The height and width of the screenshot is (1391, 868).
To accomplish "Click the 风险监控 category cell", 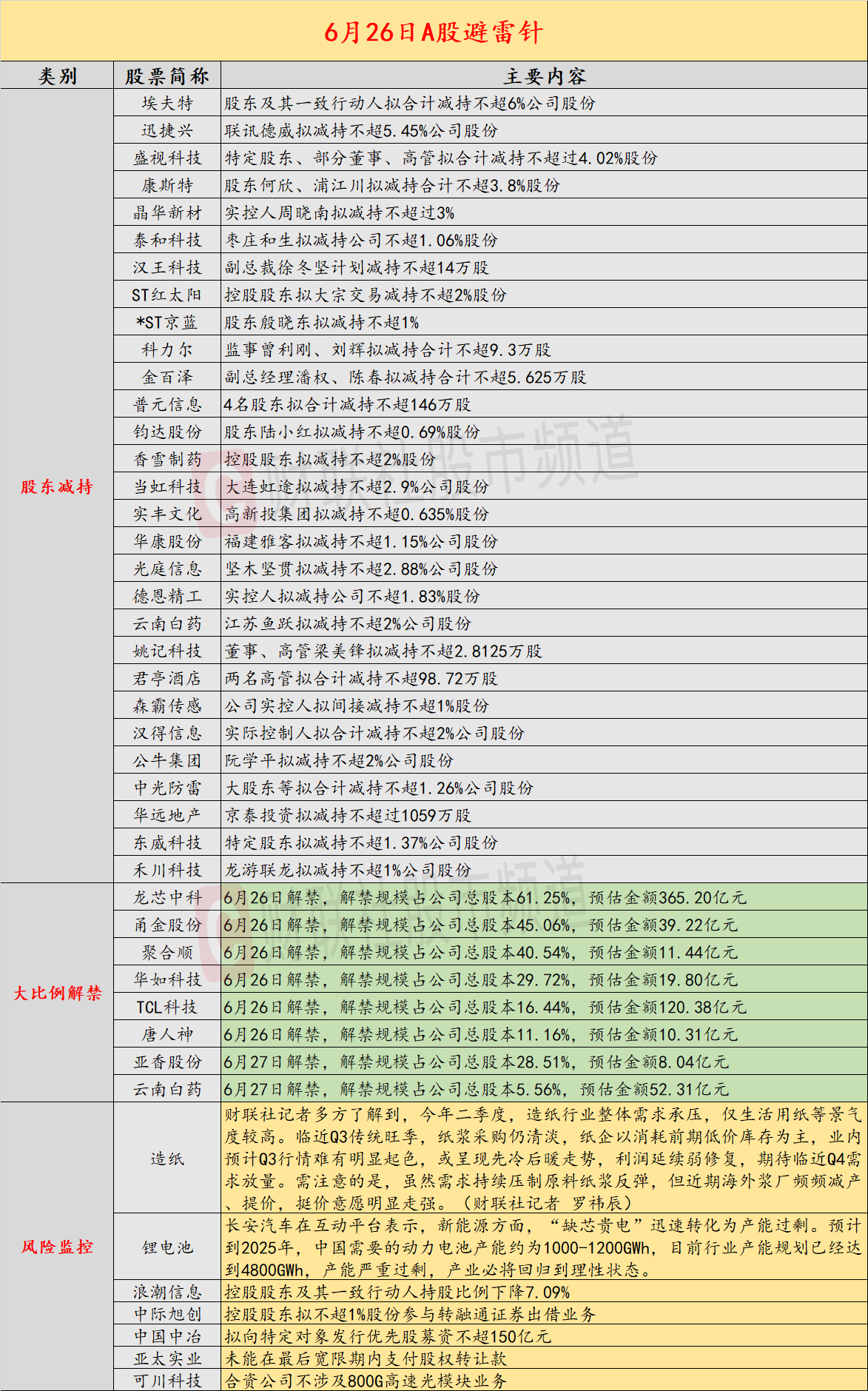I will pyautogui.click(x=57, y=1247).
